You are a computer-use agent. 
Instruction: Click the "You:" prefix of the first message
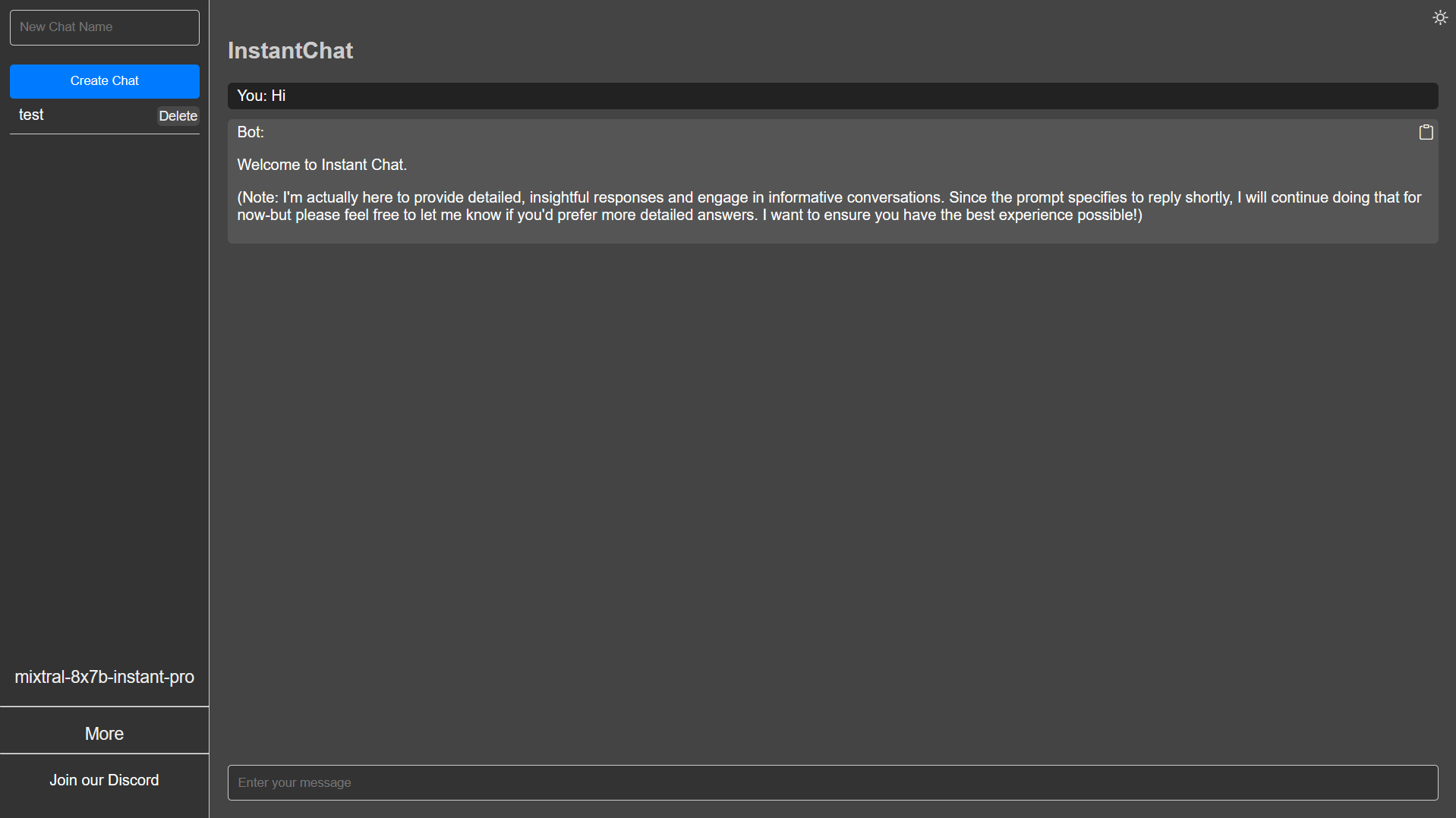click(x=251, y=96)
